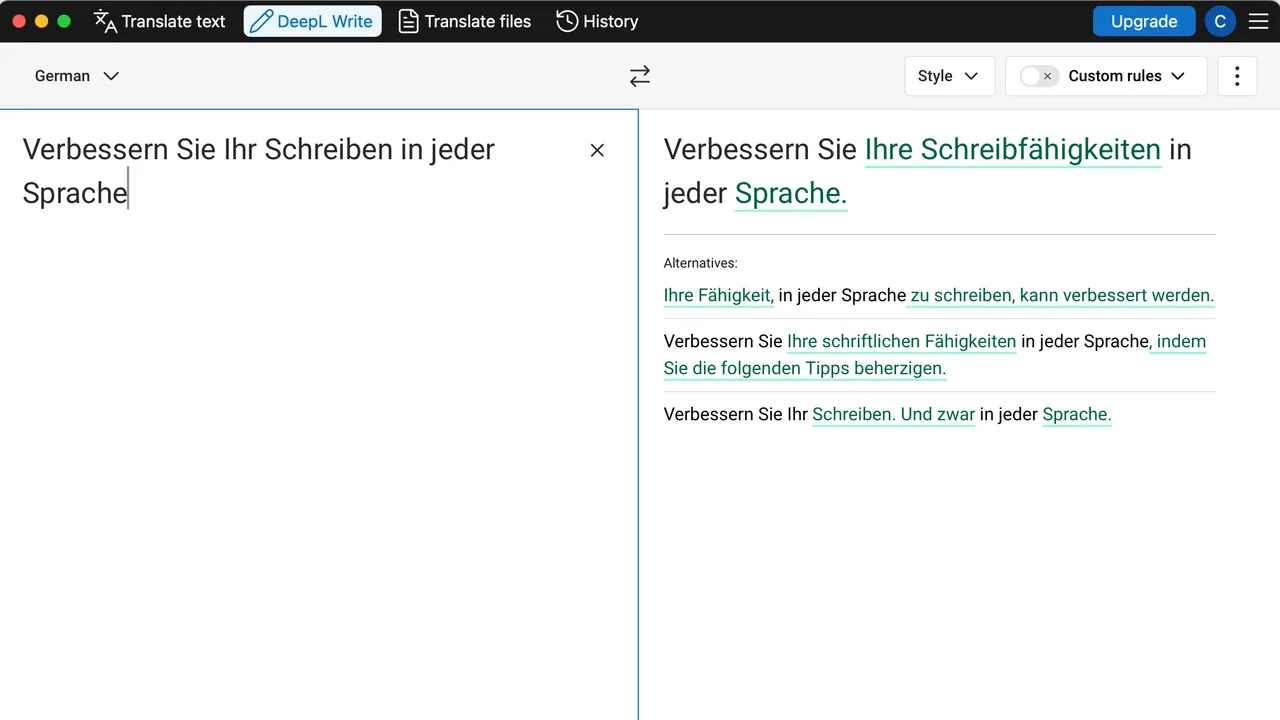Click 'Sie die folgenden Tipps beherzigen.' text

[x=804, y=368]
